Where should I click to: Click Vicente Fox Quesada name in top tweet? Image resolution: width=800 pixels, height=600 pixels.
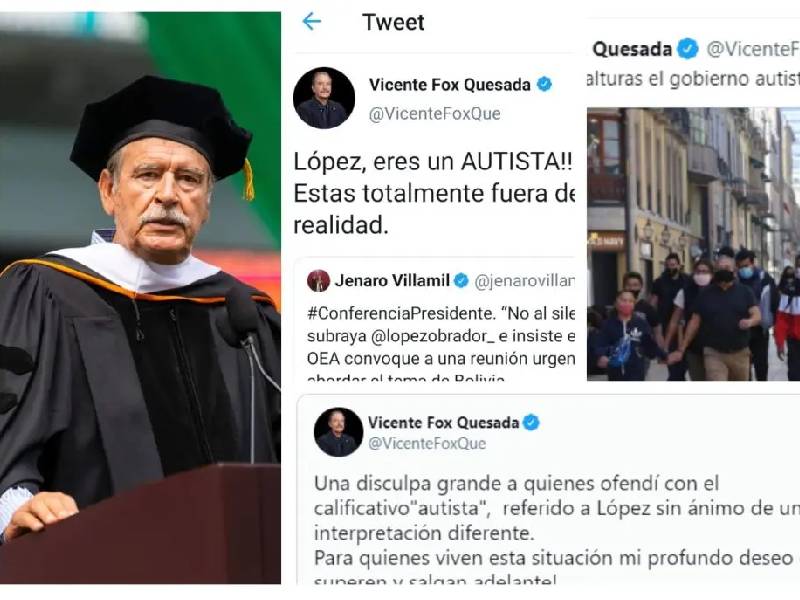tap(449, 85)
